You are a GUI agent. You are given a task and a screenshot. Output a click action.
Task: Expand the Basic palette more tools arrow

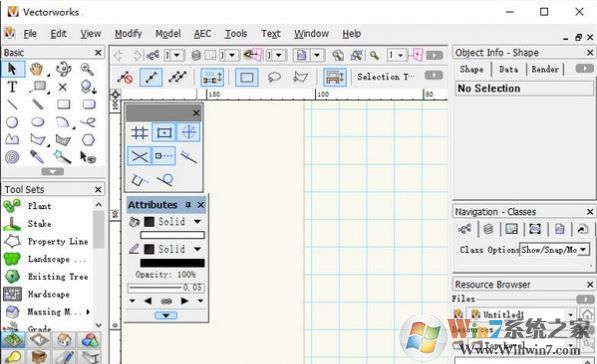point(53,172)
